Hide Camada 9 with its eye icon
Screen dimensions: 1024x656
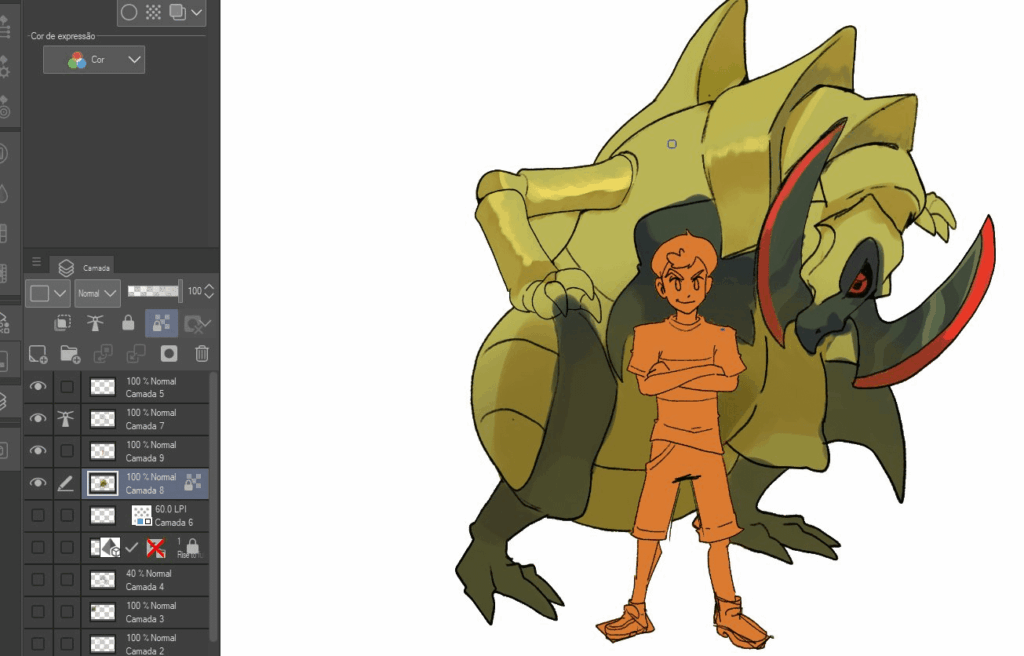[38, 451]
